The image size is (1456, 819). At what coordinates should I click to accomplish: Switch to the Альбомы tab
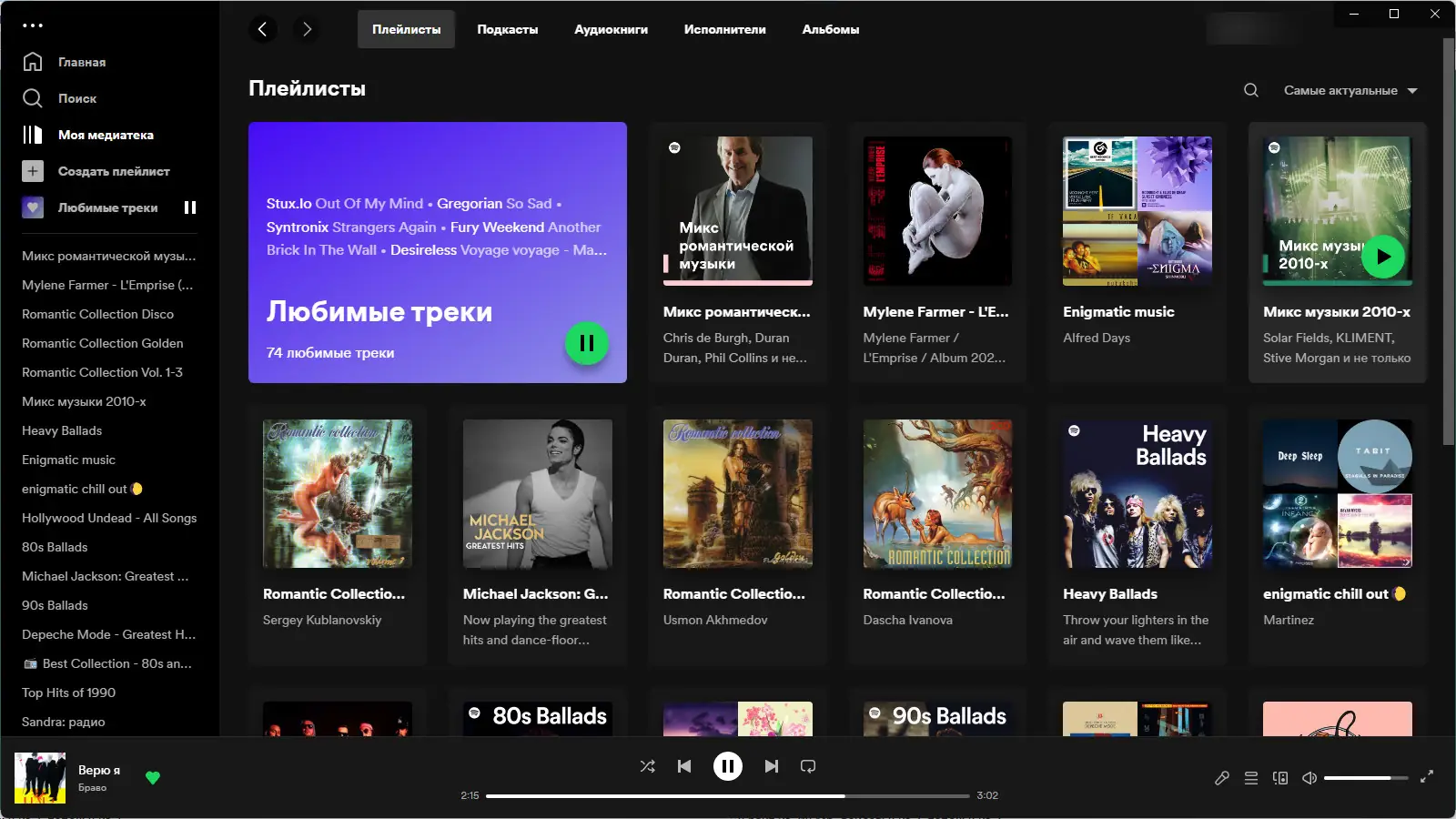click(829, 29)
